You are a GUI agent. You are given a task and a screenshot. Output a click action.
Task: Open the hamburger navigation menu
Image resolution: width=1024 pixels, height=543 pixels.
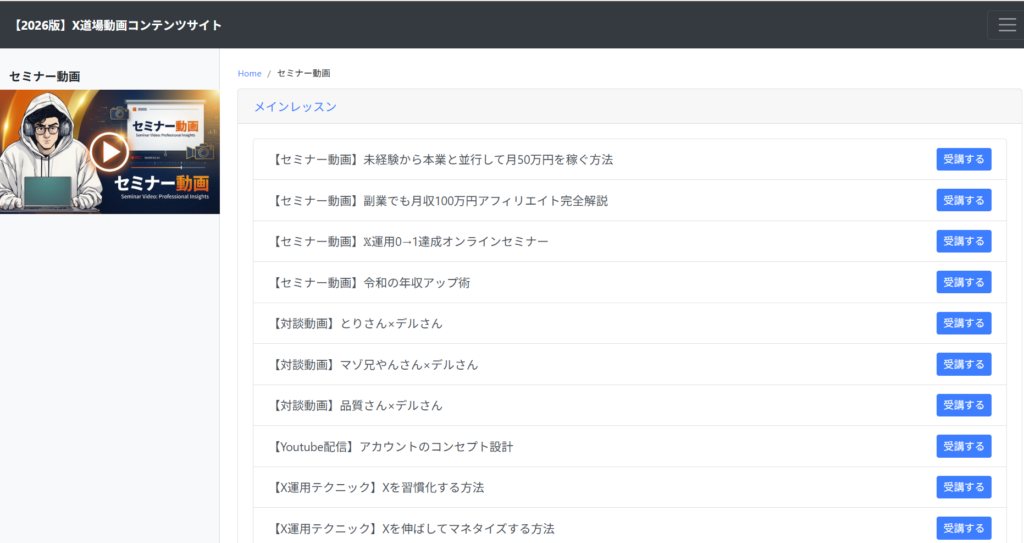tap(1003, 25)
